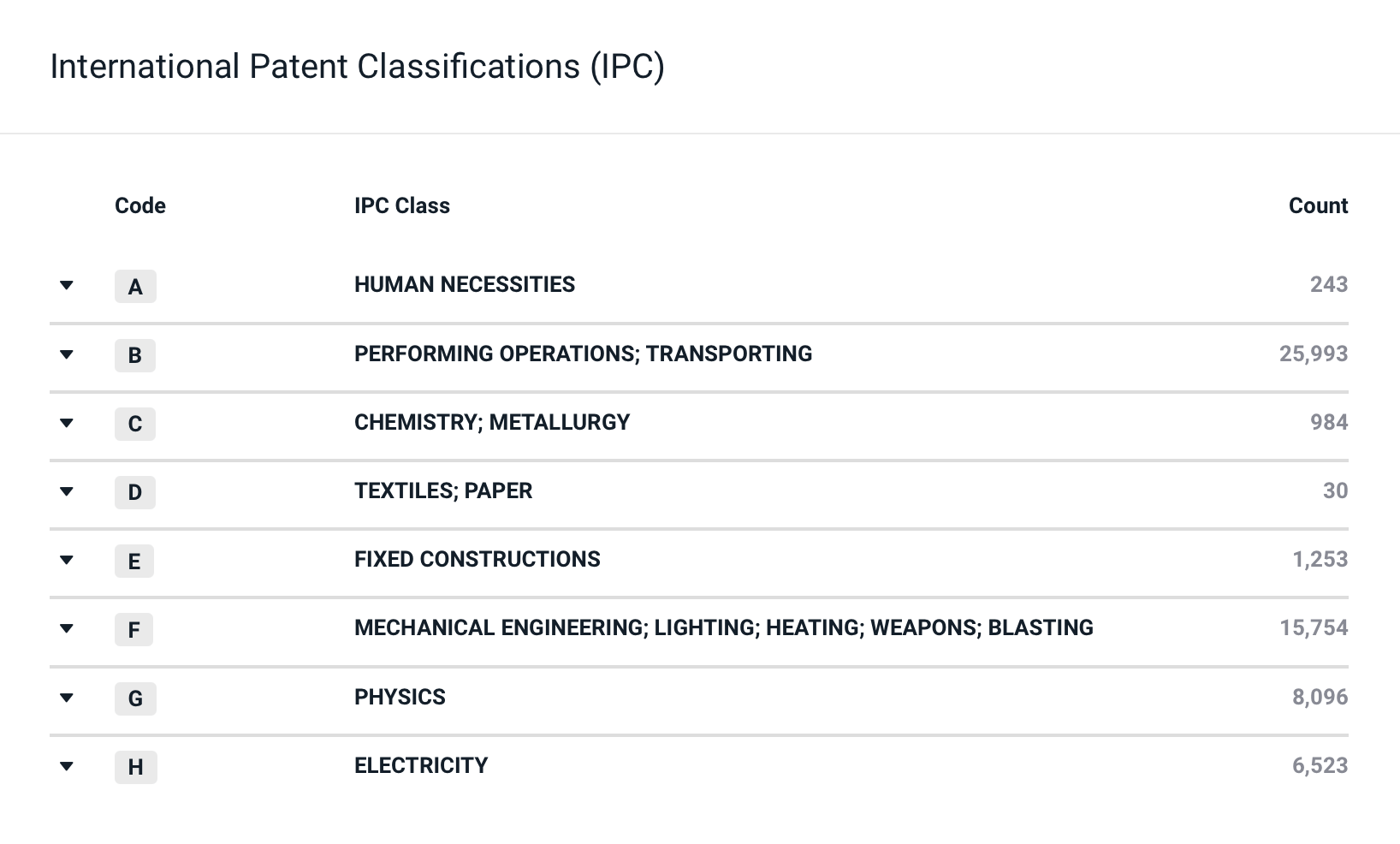Expand the Electricity row arrow
This screenshot has width=1400, height=844.
67,766
